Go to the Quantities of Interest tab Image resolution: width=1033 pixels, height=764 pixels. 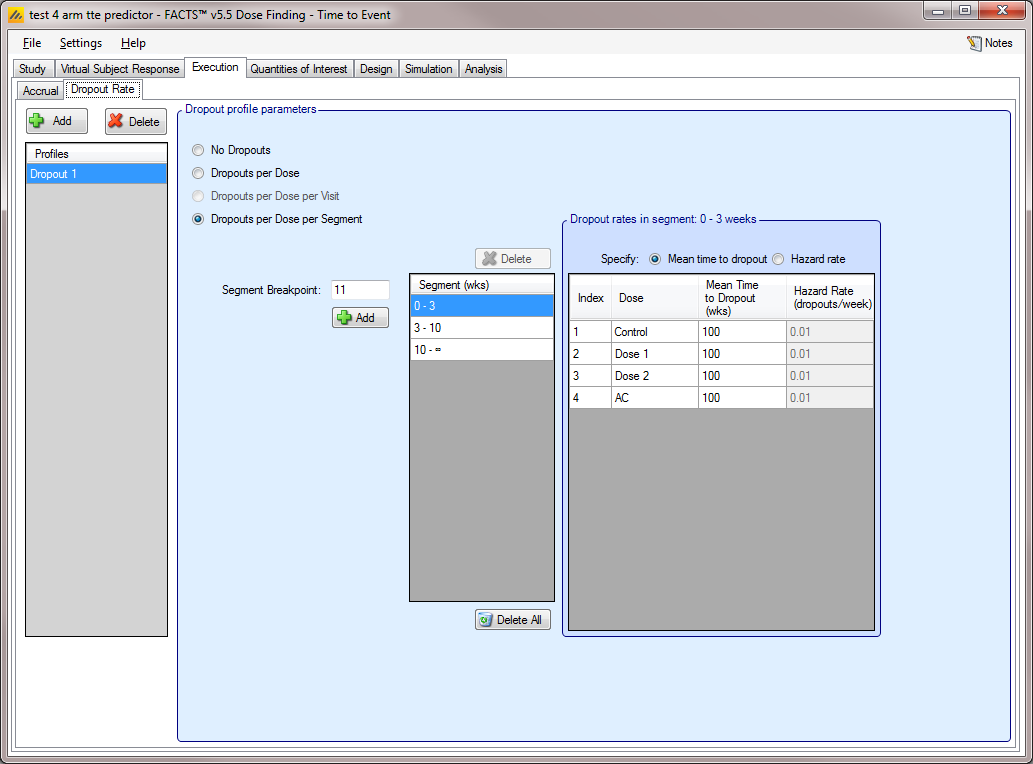pyautogui.click(x=298, y=69)
